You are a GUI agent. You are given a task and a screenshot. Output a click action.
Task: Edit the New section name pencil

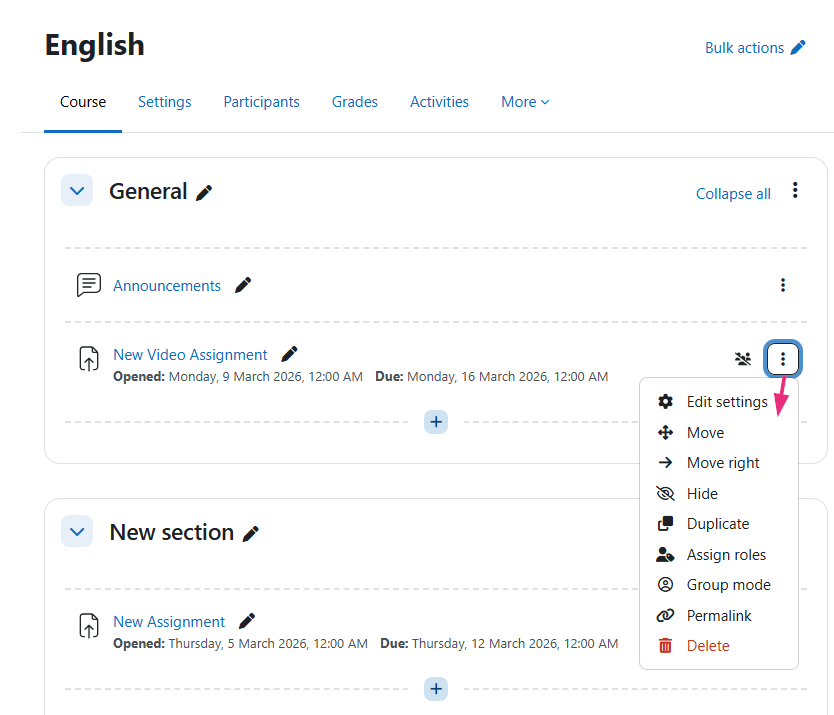(x=251, y=534)
